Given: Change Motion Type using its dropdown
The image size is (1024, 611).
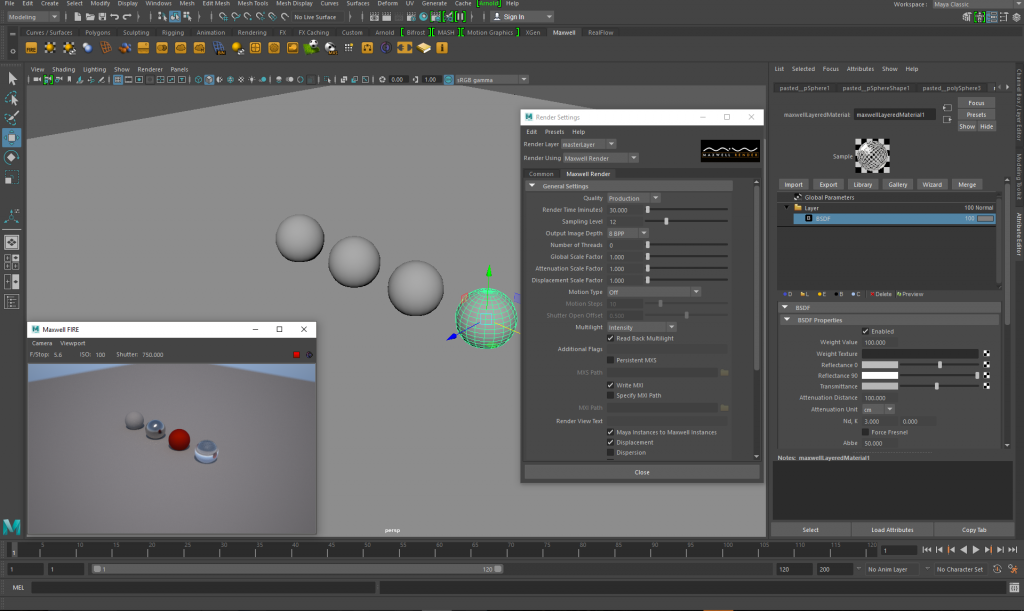Looking at the screenshot, I should (696, 291).
